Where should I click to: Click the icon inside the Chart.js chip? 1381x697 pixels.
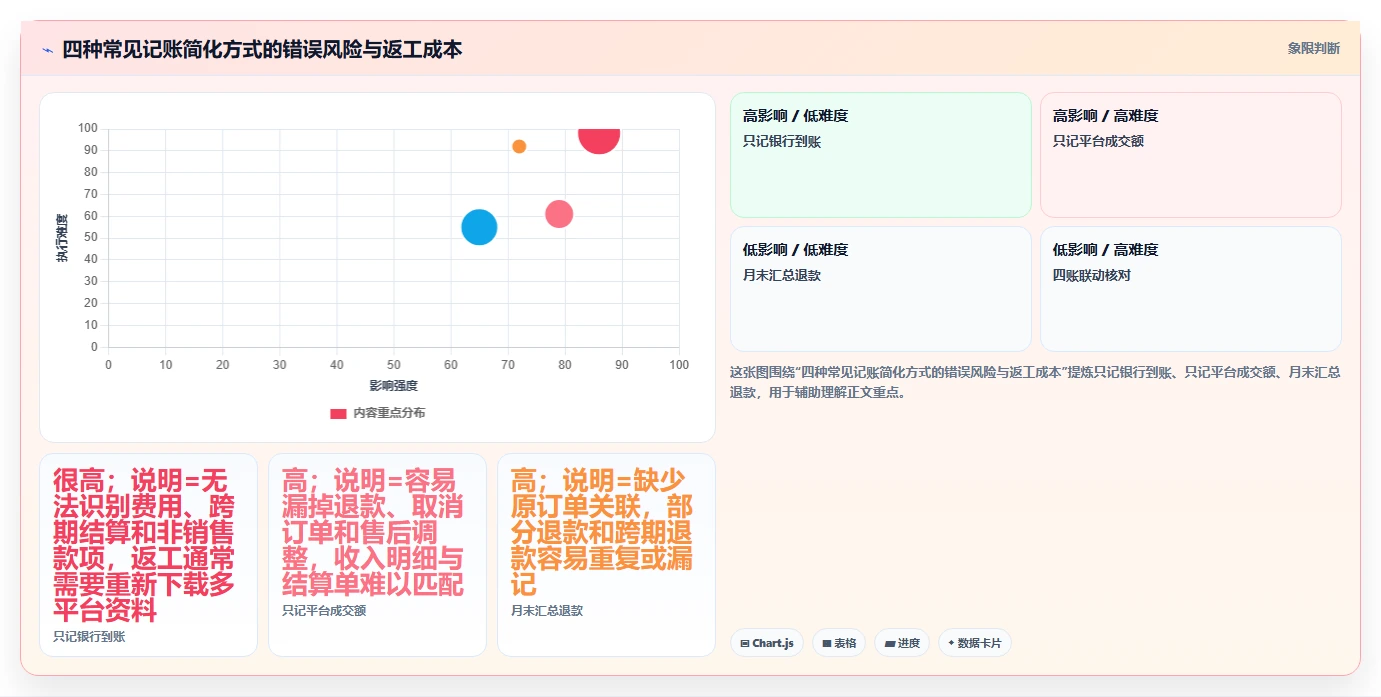coord(745,644)
